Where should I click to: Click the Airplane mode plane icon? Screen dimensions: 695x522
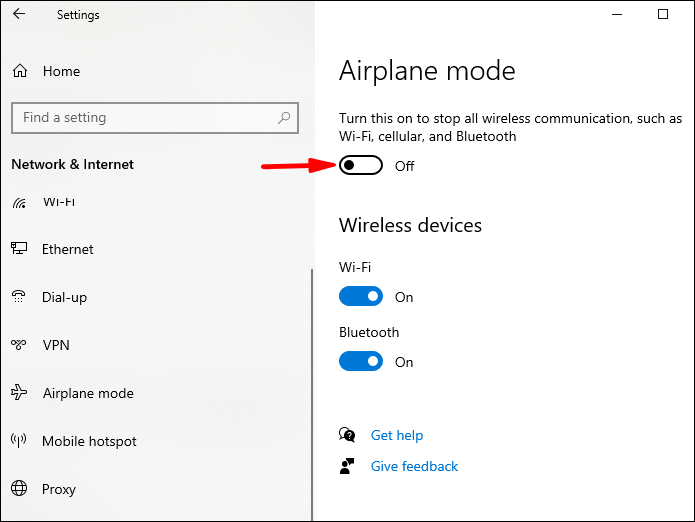19,393
